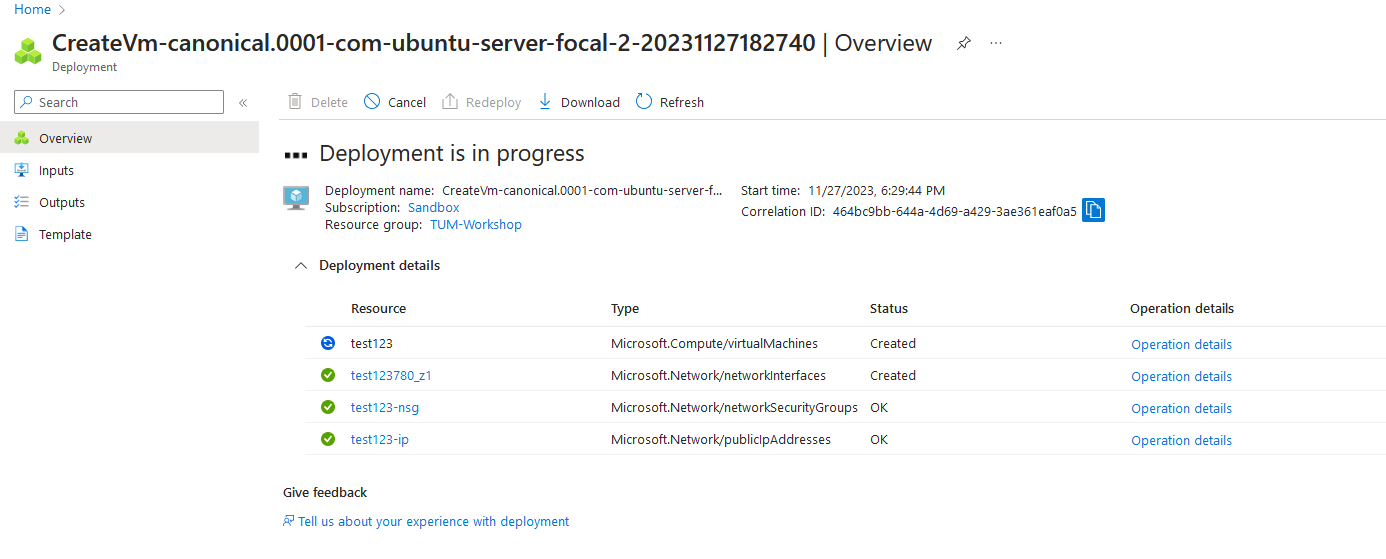Open the TUM-Workshop resource group link

(476, 225)
